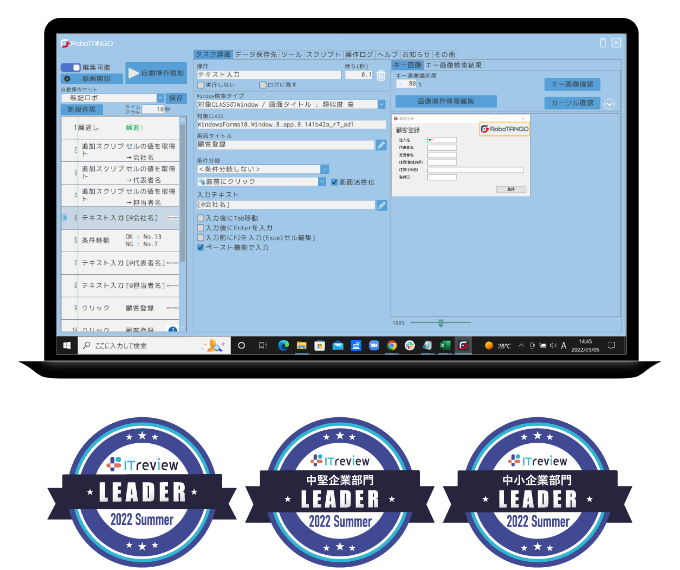Viewport: 680px width, 570px height.
Task: Click the 画像操作情報編集 button
Action: point(446,101)
